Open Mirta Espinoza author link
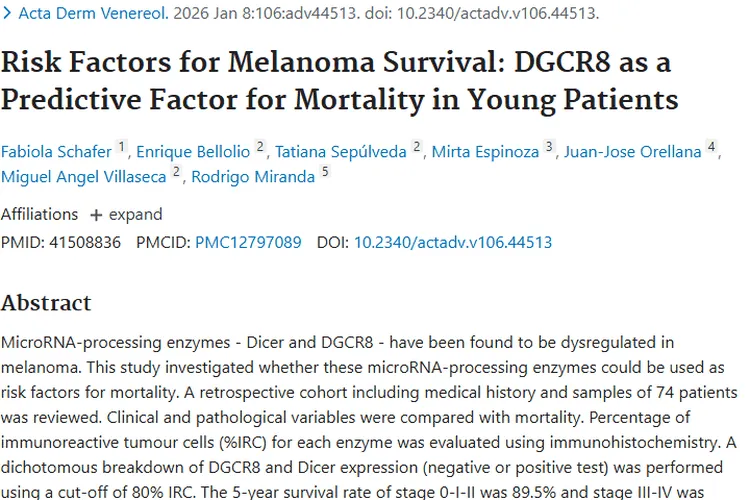 coord(484,151)
